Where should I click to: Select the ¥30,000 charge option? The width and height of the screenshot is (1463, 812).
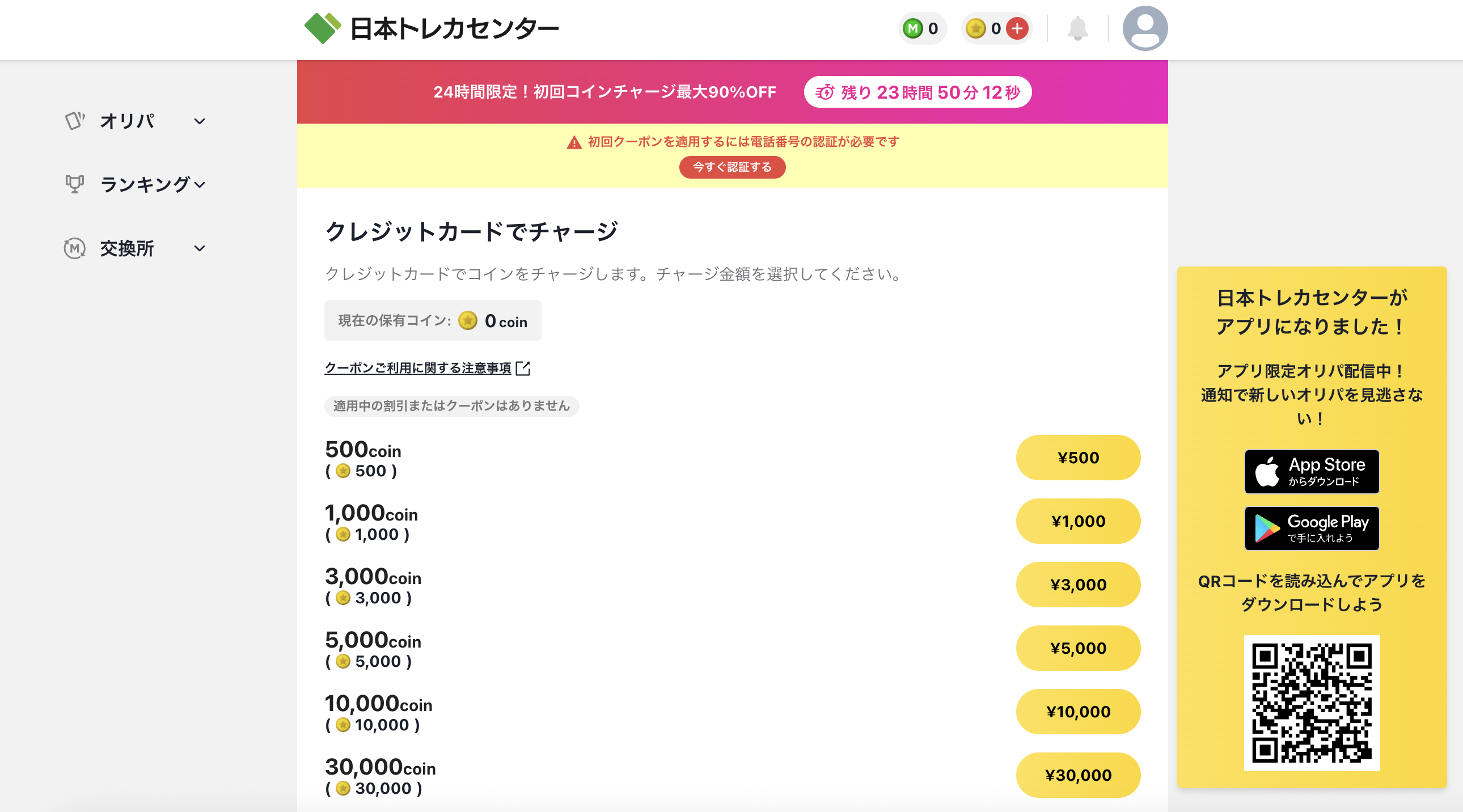(1078, 775)
